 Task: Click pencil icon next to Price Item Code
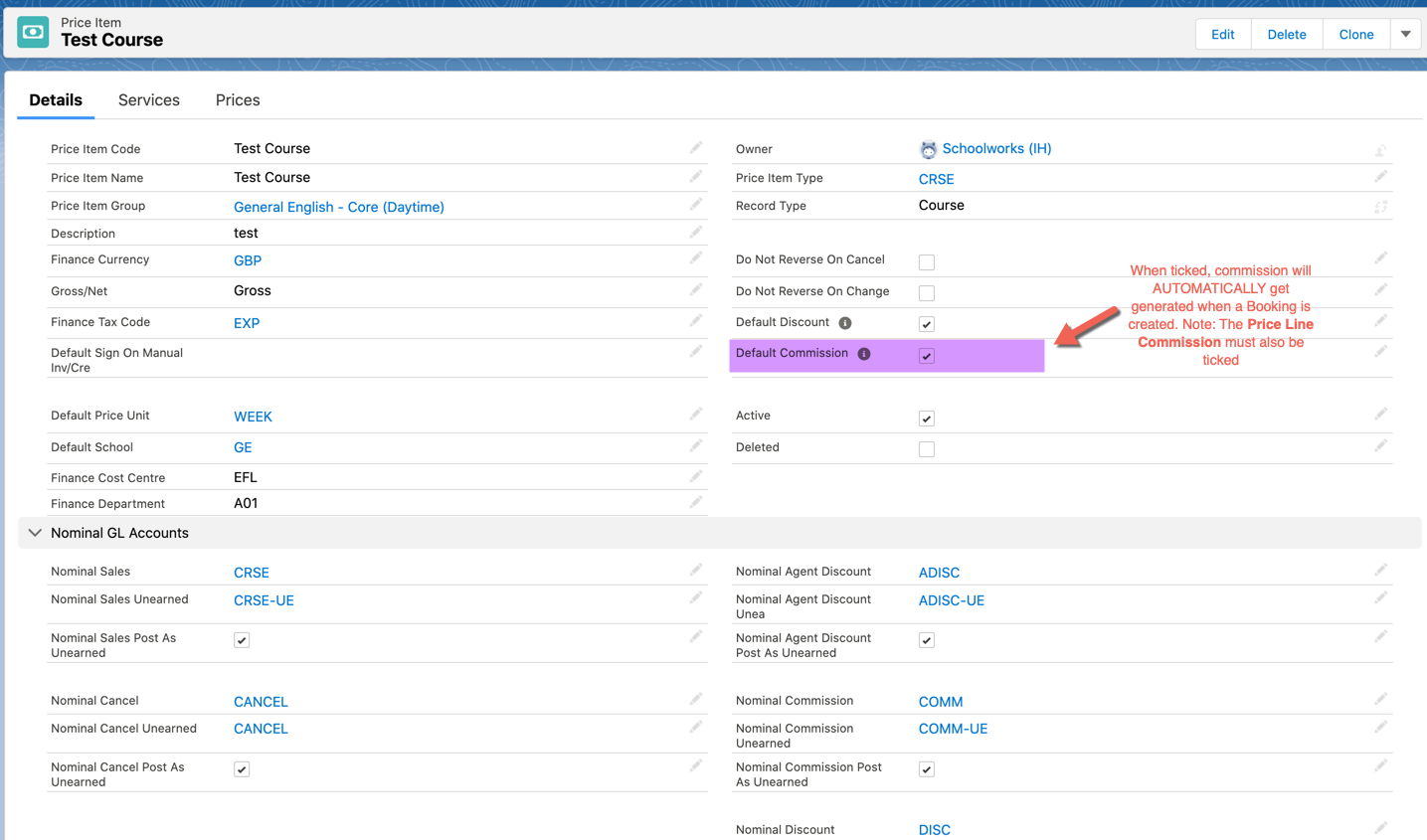tap(696, 148)
